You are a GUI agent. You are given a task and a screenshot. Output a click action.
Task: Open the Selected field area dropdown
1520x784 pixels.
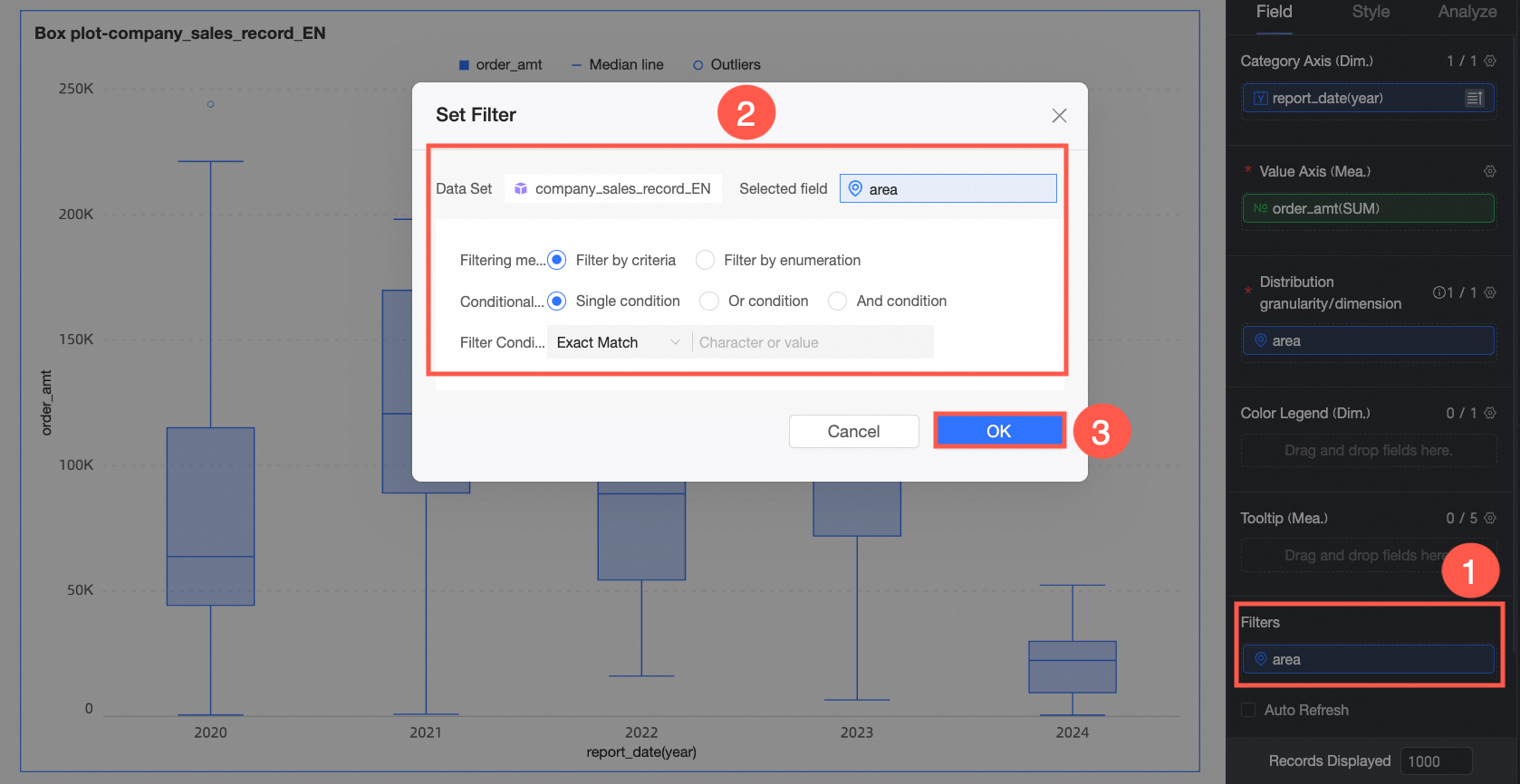pyautogui.click(x=948, y=188)
